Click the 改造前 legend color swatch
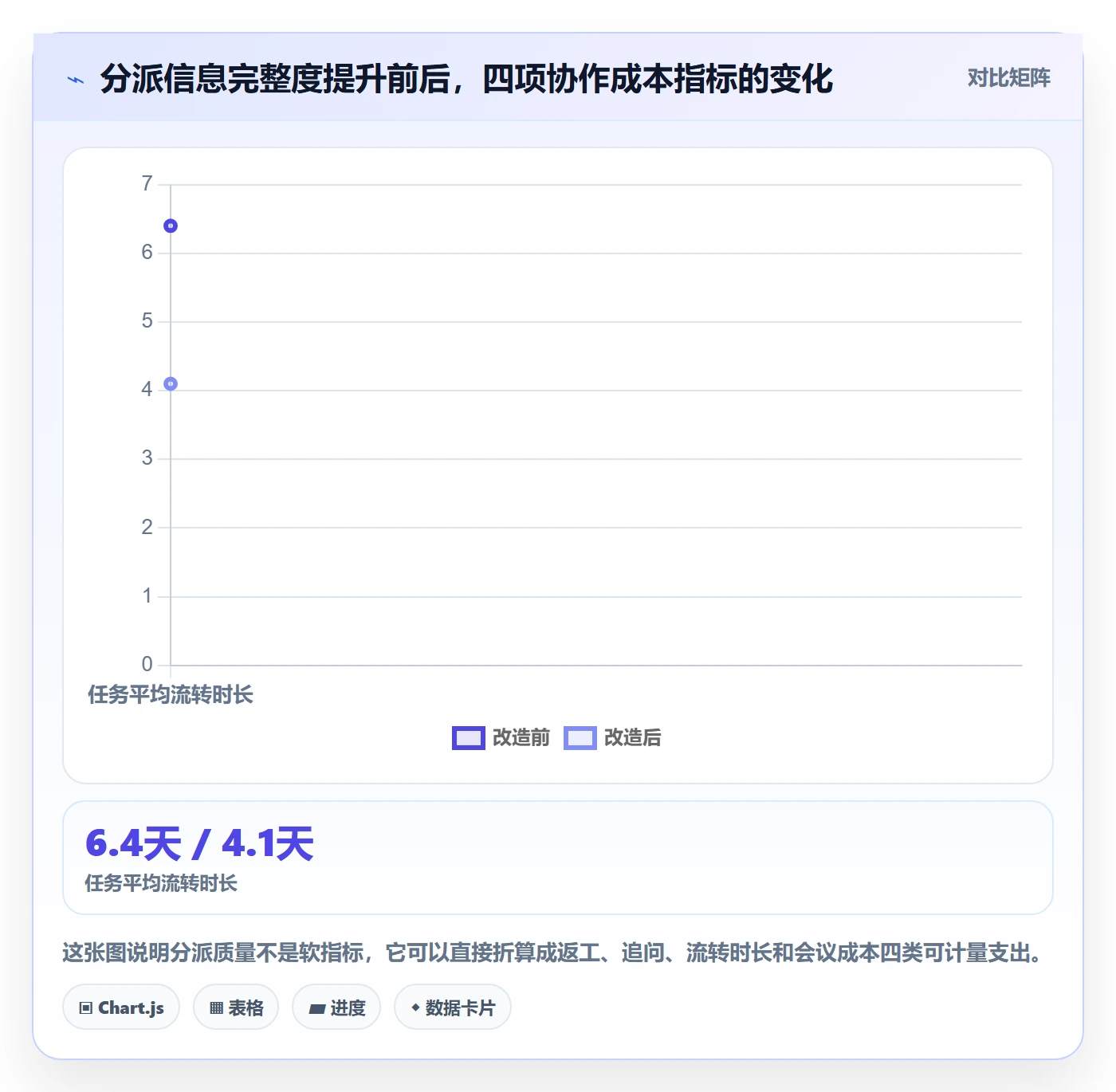This screenshot has width=1116, height=1092. point(468,738)
